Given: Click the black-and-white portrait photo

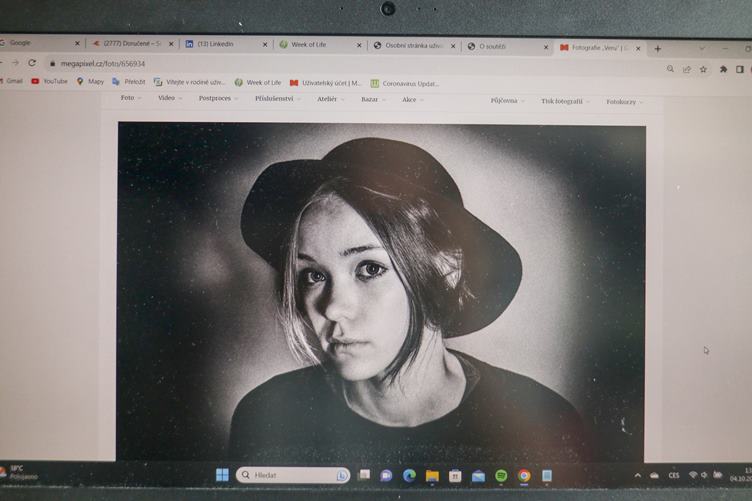Looking at the screenshot, I should (x=381, y=292).
